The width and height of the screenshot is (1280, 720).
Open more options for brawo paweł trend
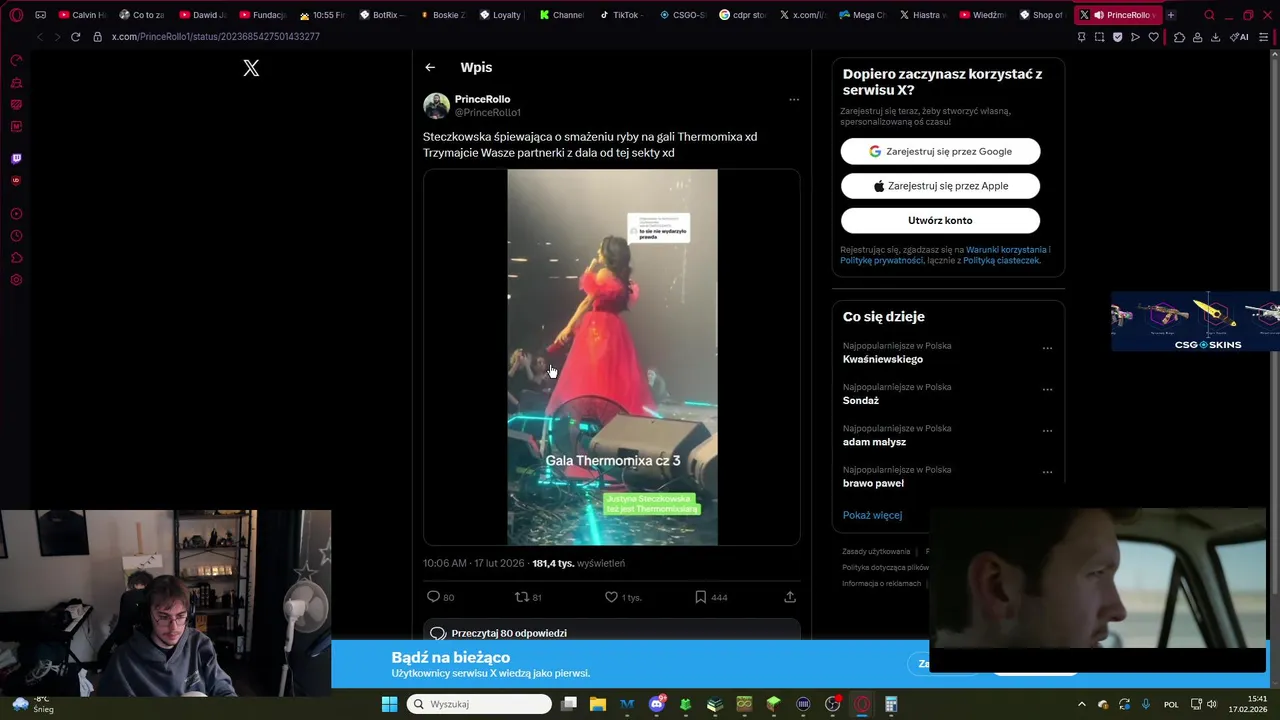click(1047, 472)
